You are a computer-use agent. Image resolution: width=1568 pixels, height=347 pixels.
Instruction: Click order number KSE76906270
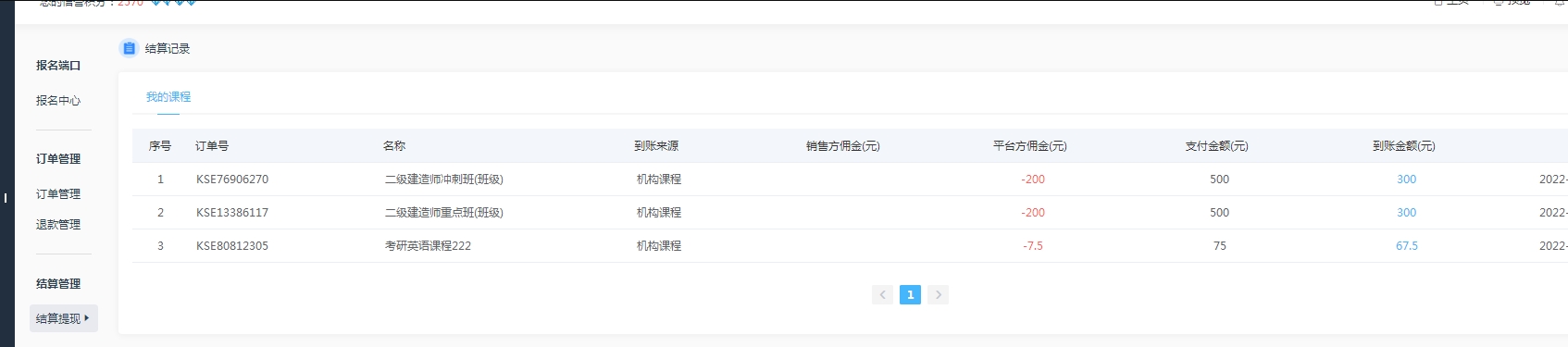(x=232, y=180)
